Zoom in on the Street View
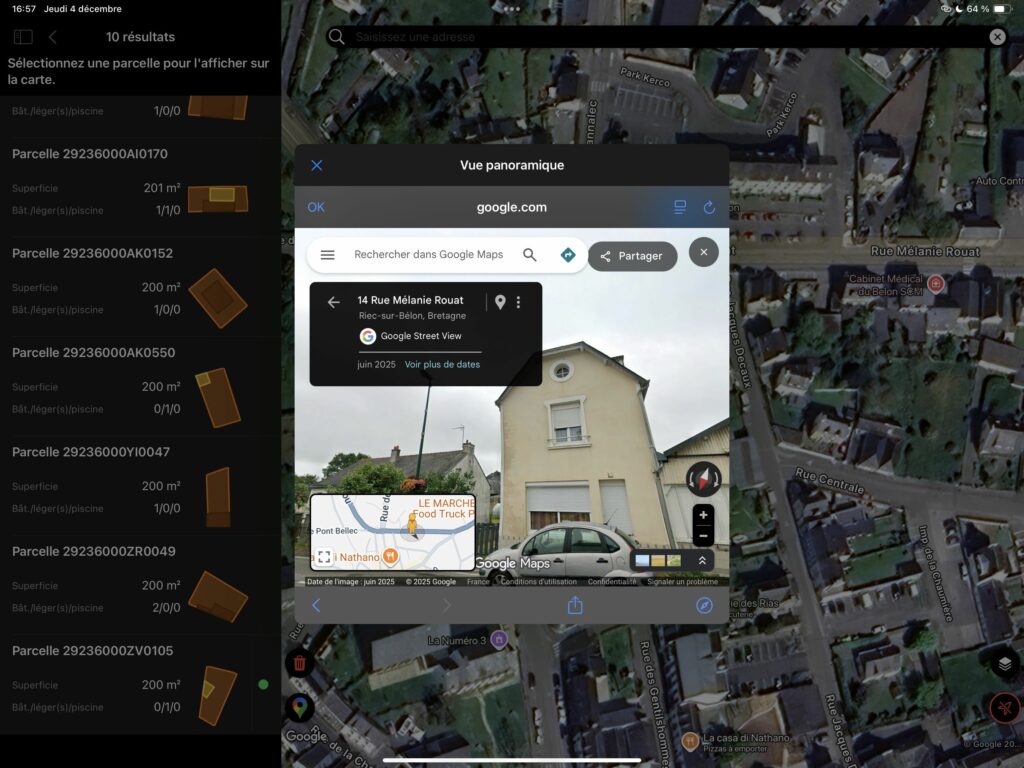 (704, 515)
